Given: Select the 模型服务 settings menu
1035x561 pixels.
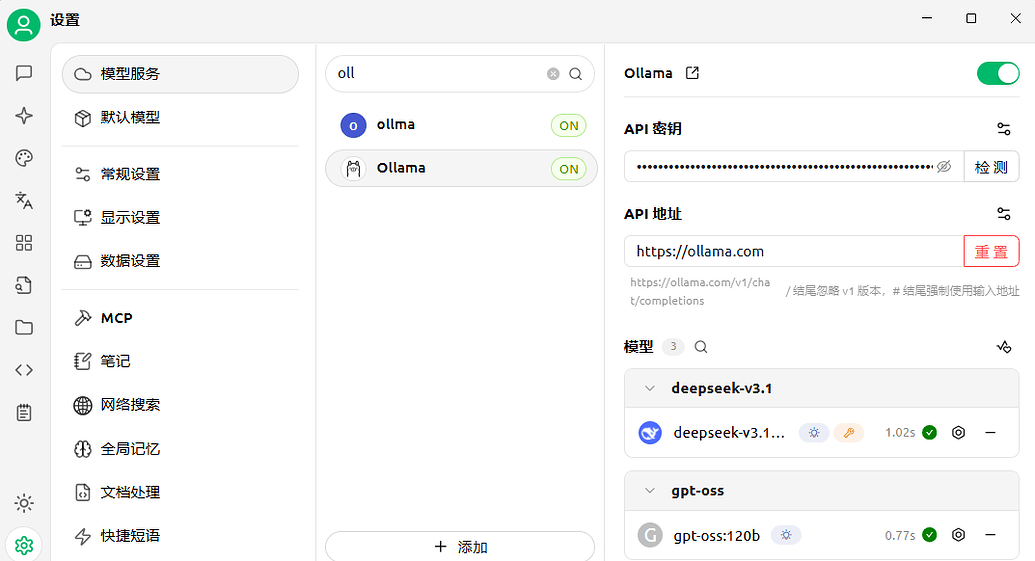Looking at the screenshot, I should 180,74.
